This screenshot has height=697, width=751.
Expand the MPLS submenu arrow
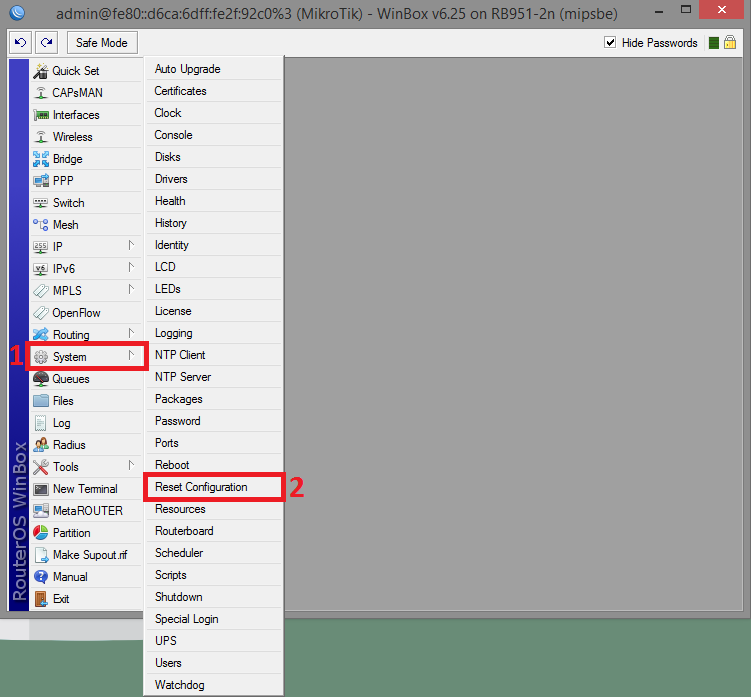[131, 289]
